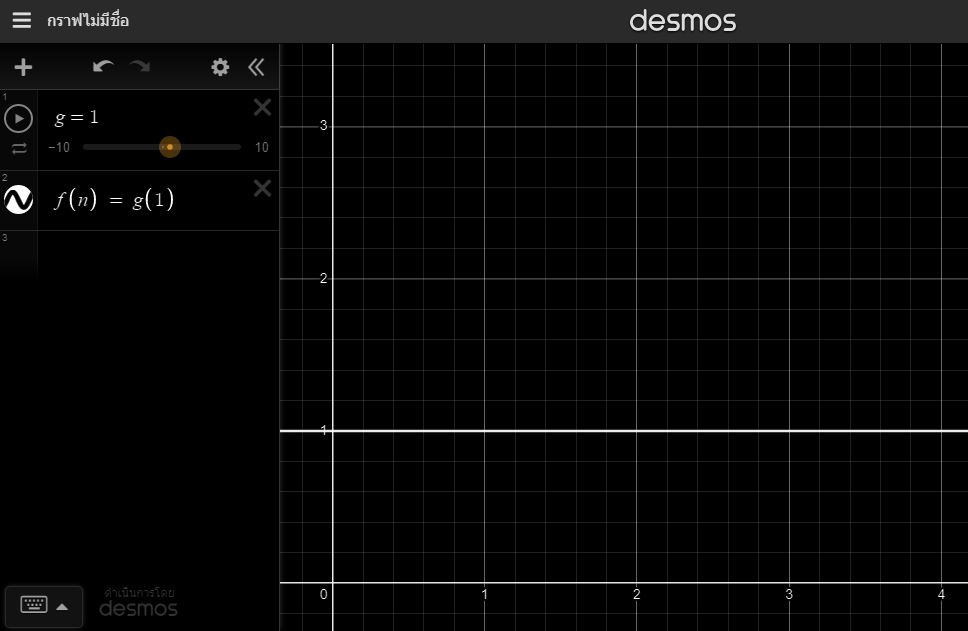
Task: Click the g slider handle
Action: point(170,148)
